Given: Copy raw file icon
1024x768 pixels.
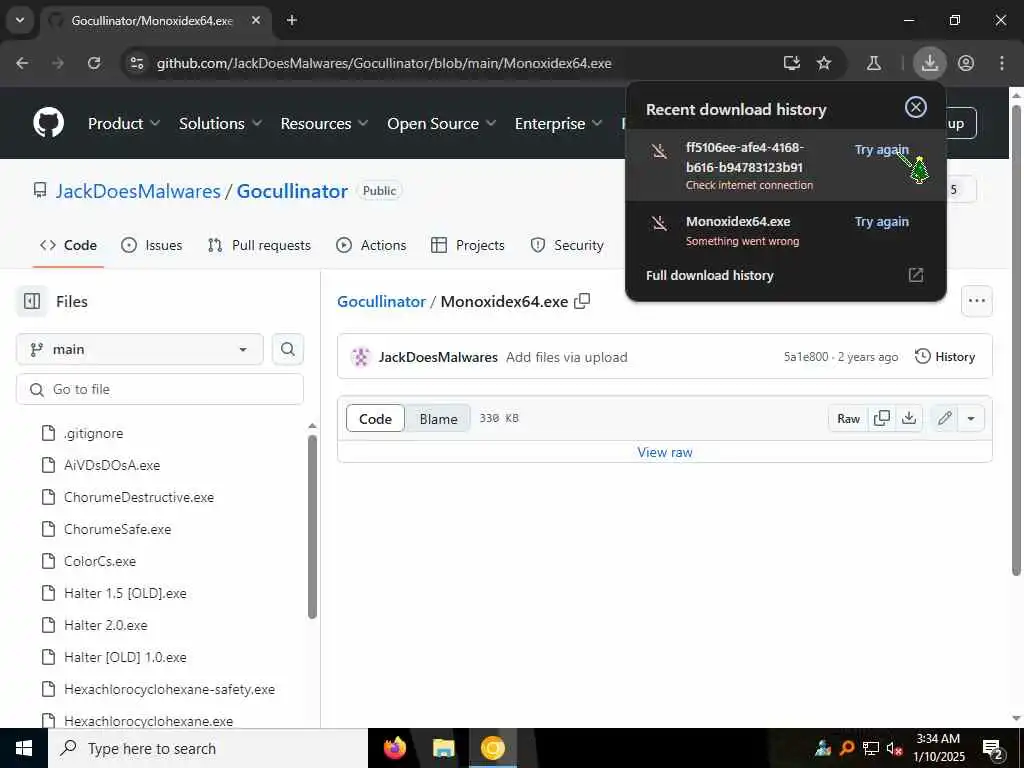Looking at the screenshot, I should (882, 418).
